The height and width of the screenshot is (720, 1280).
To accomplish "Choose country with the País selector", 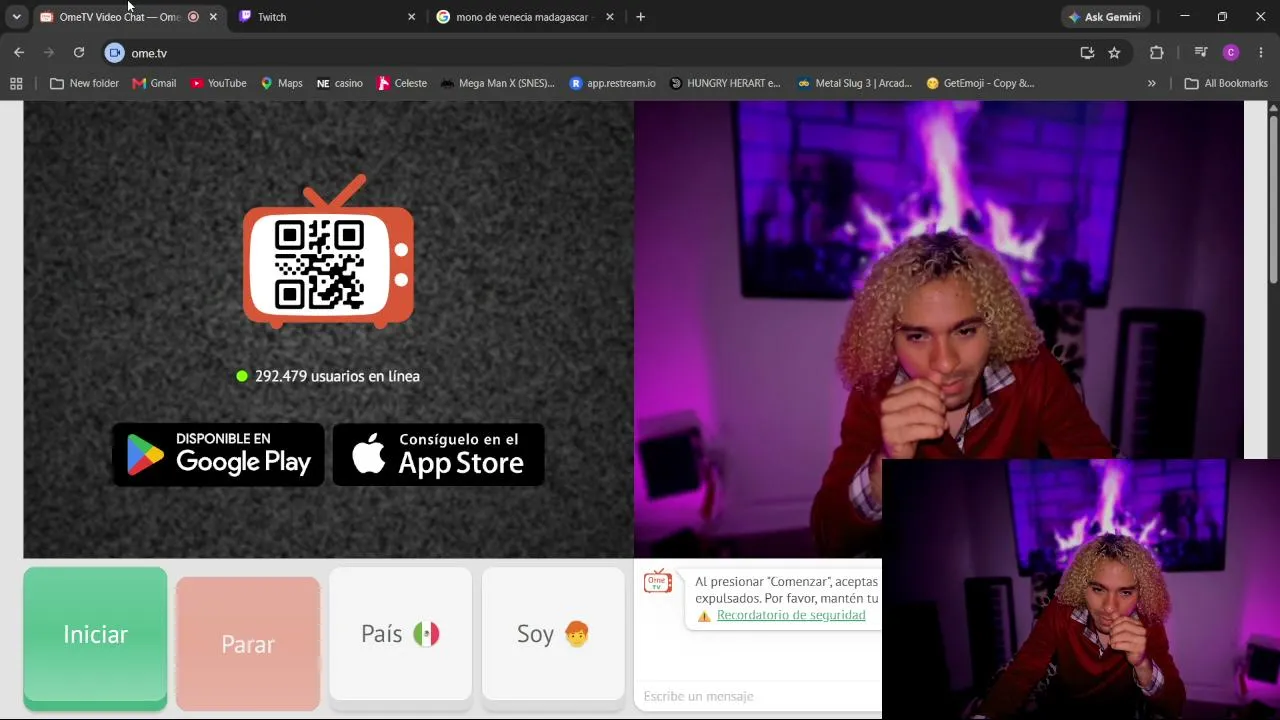I will coord(400,634).
